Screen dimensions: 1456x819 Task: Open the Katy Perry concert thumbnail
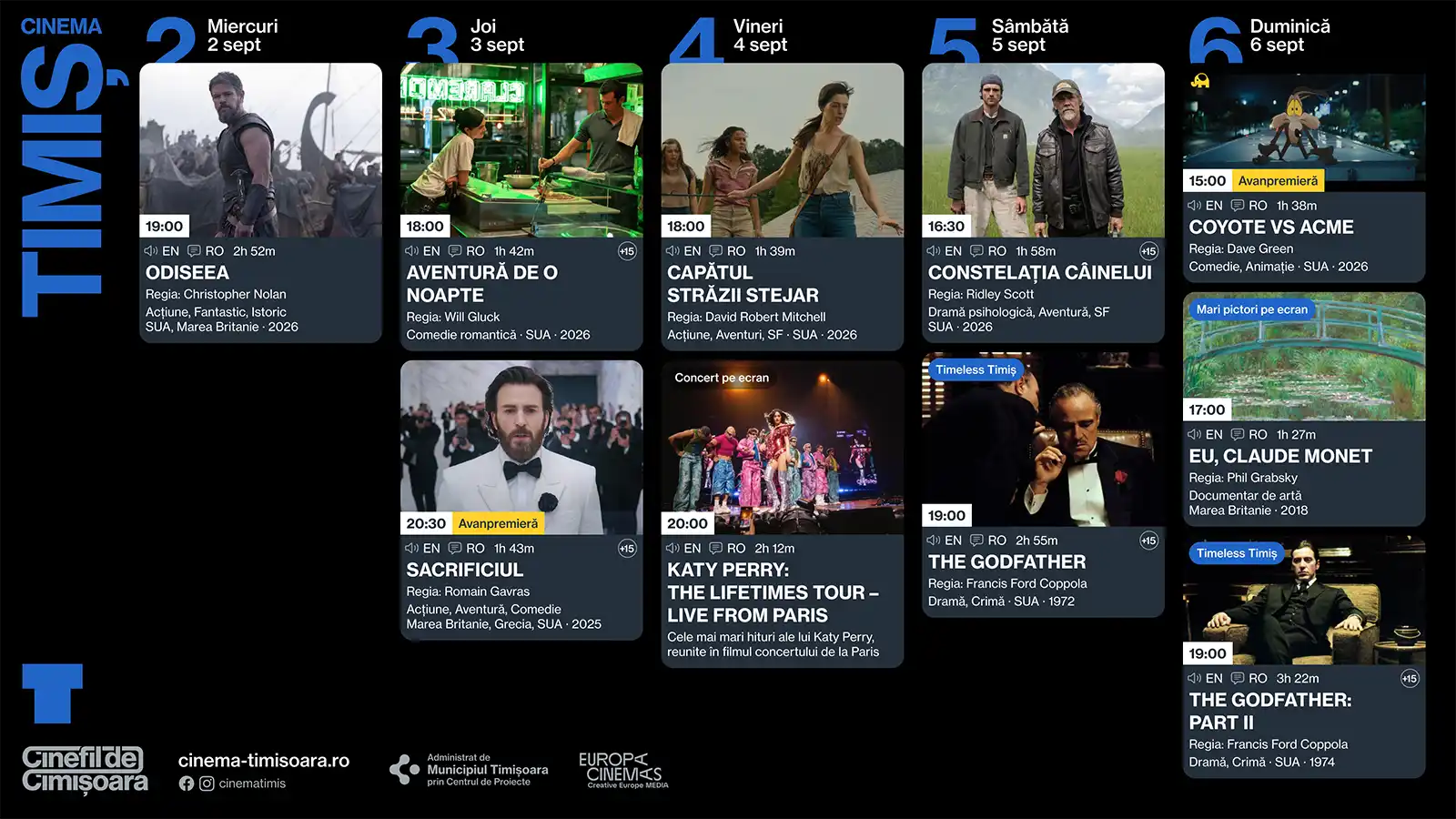tap(783, 448)
